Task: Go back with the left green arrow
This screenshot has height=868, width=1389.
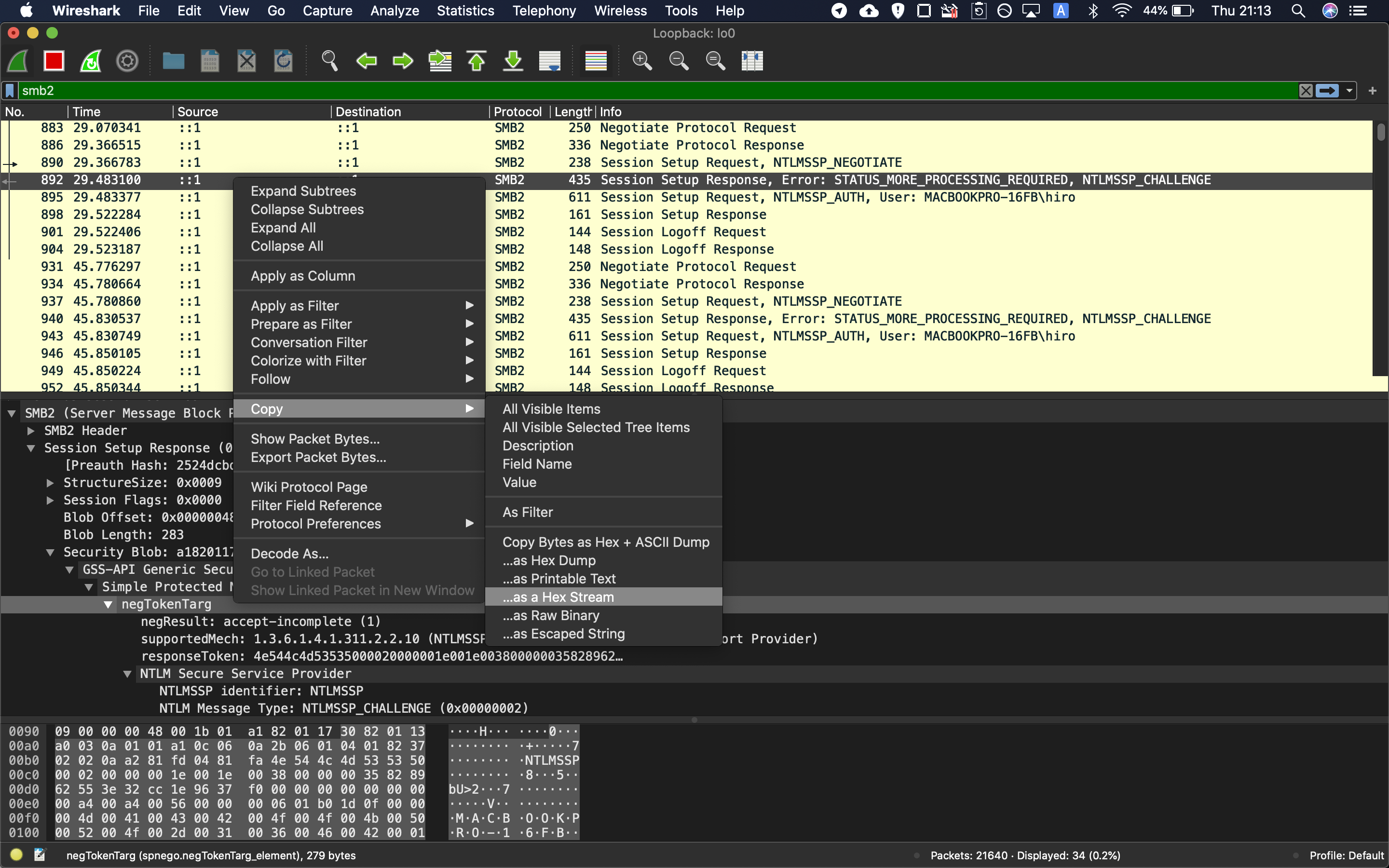Action: point(366,61)
